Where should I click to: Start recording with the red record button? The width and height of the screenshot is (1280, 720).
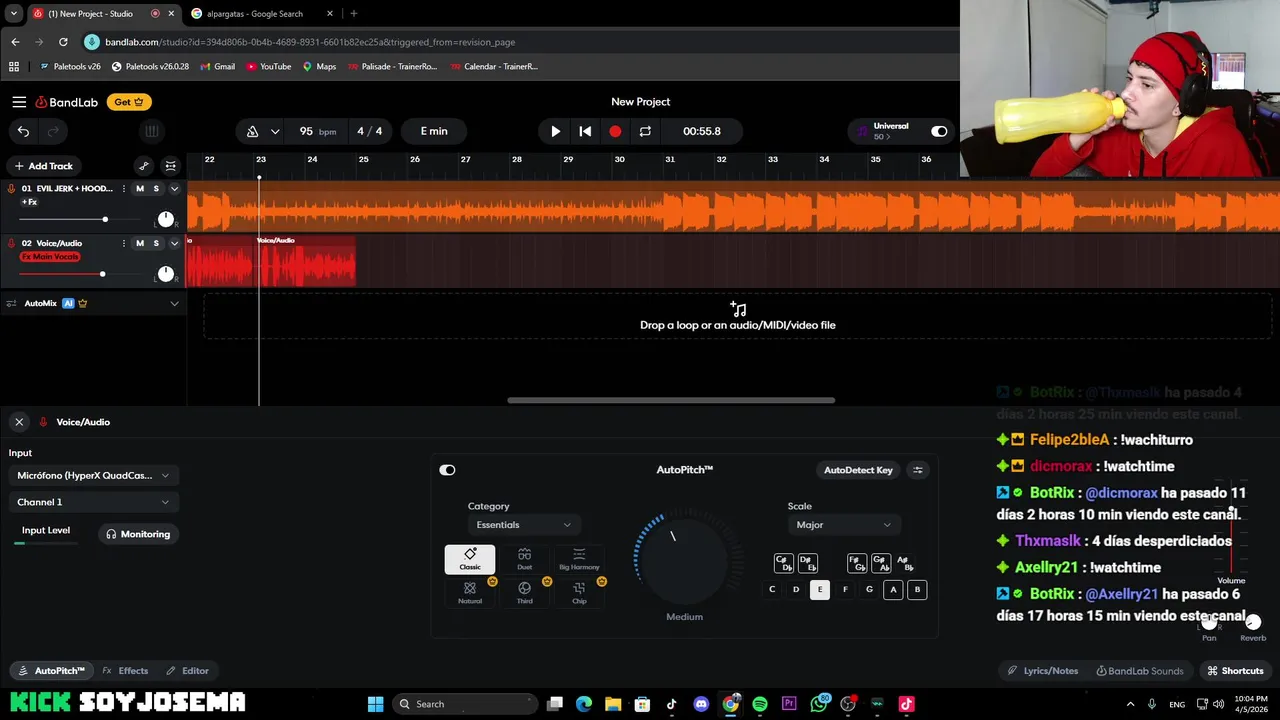615,131
